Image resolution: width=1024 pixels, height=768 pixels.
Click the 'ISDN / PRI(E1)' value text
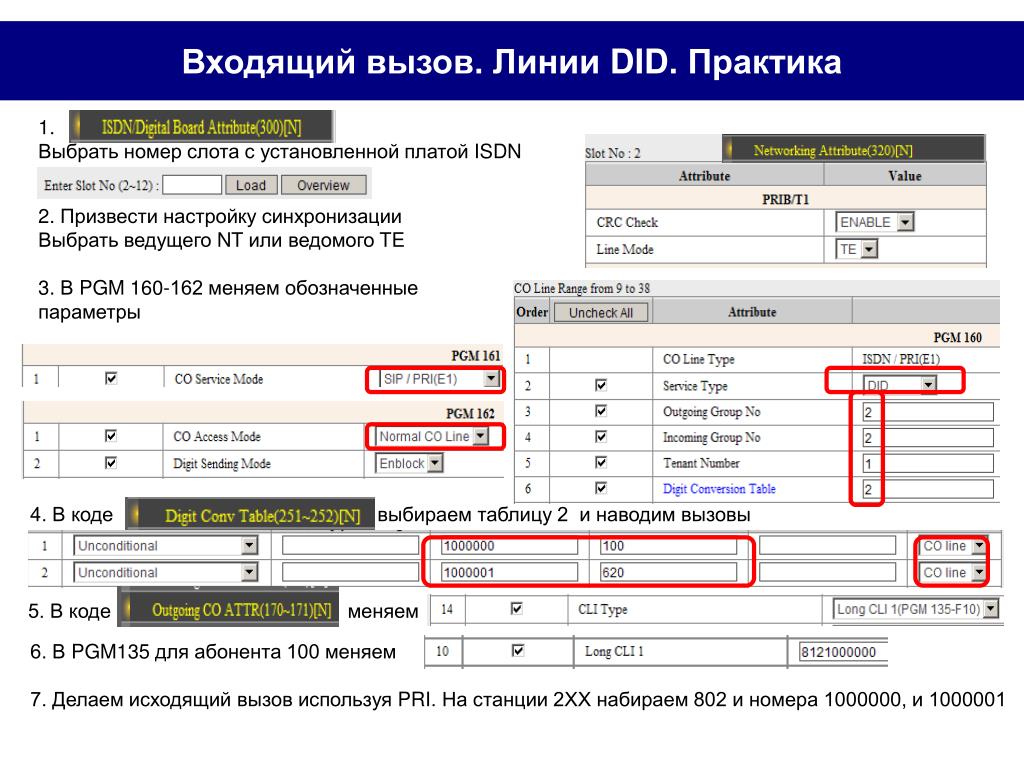(x=901, y=359)
